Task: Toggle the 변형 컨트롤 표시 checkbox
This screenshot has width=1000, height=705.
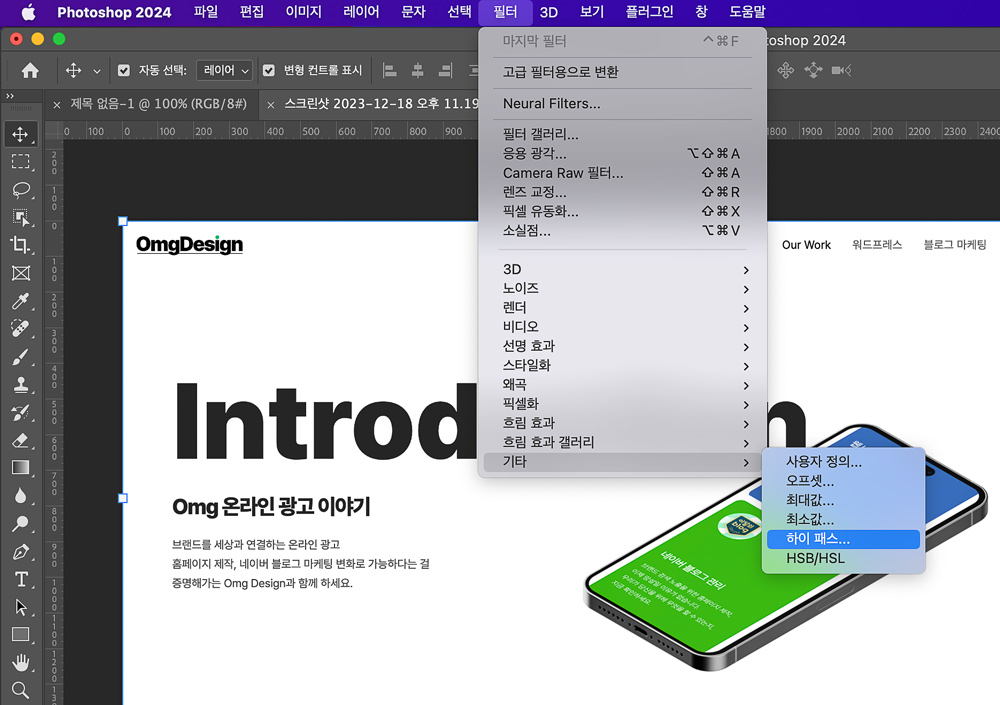Action: coord(269,70)
